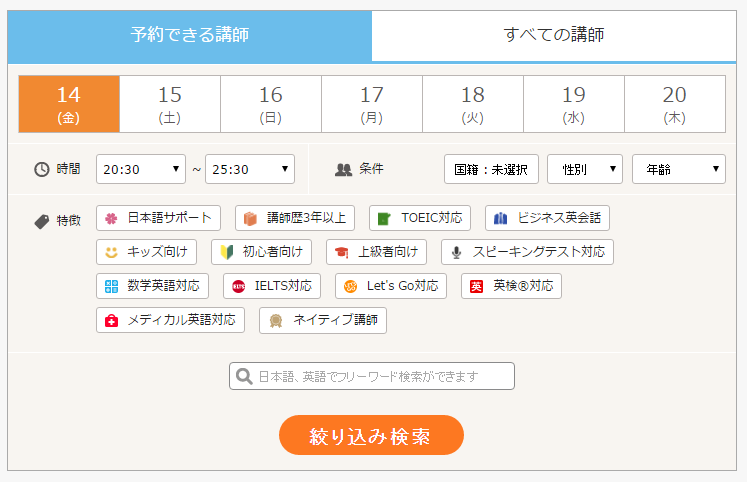Toggle the 英検®対応 filter tag

point(511,286)
